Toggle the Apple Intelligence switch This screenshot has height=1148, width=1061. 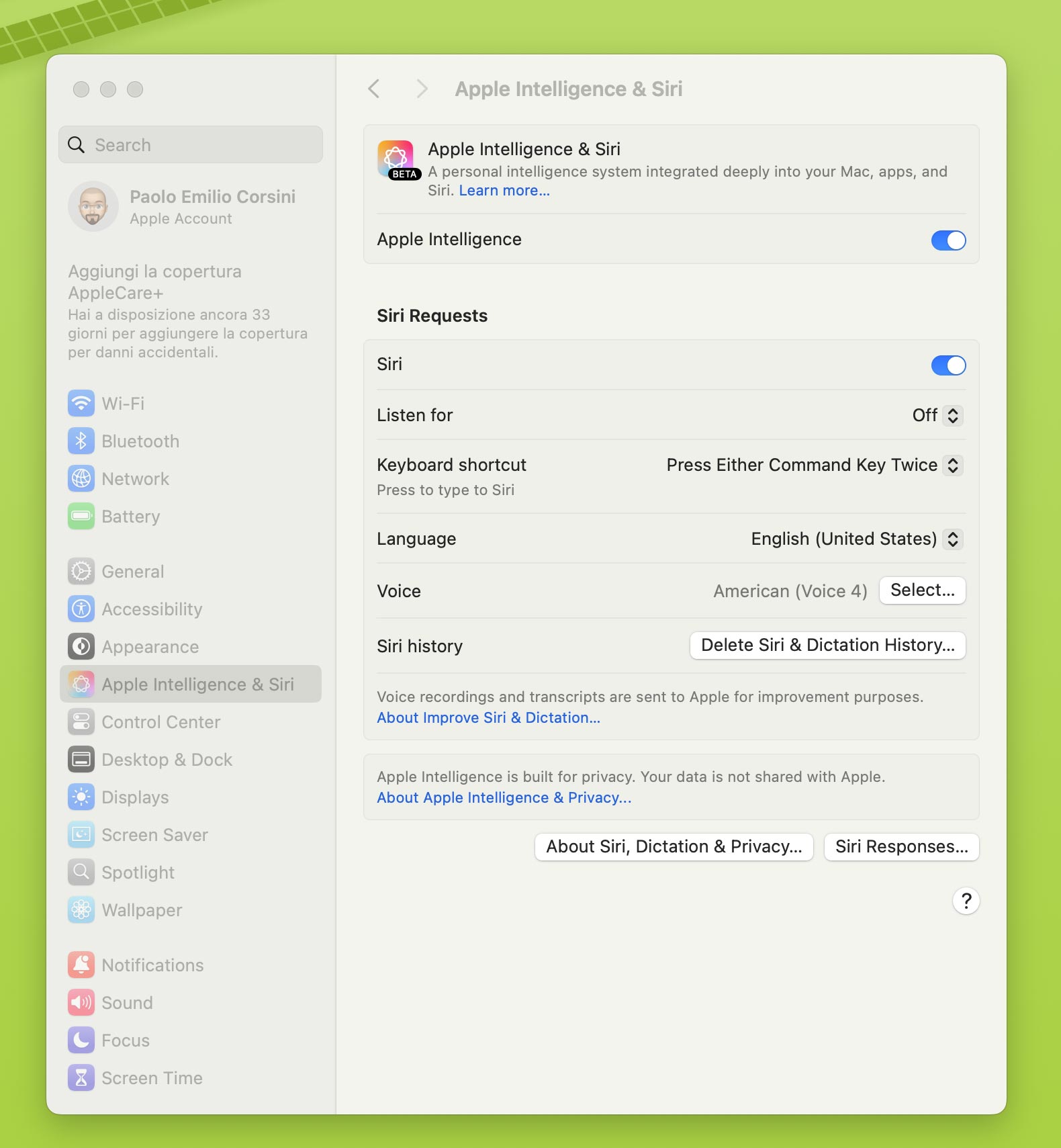coord(948,240)
